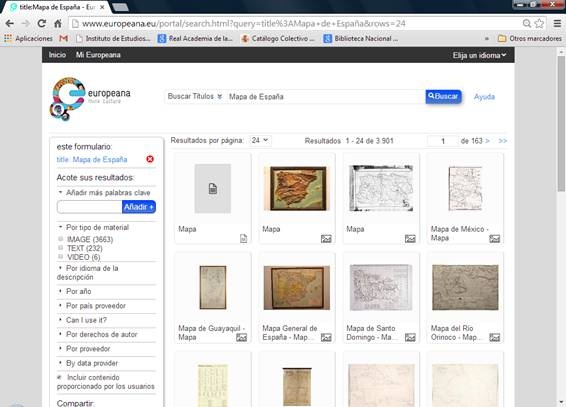Remove the title: Mapa de España filter
This screenshot has width=566, height=407.
pos(150,159)
